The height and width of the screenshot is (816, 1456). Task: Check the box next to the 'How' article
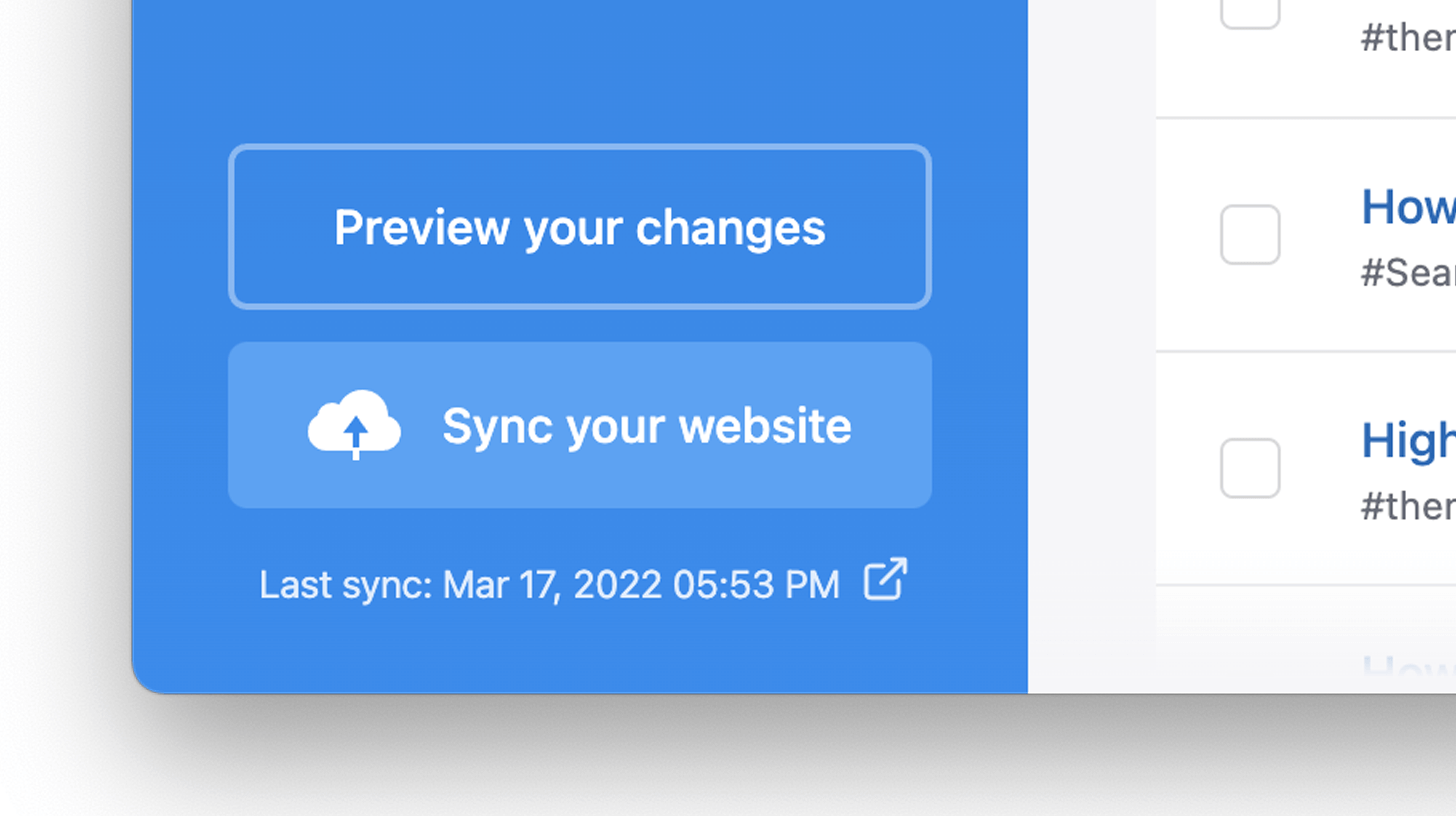tap(1249, 233)
